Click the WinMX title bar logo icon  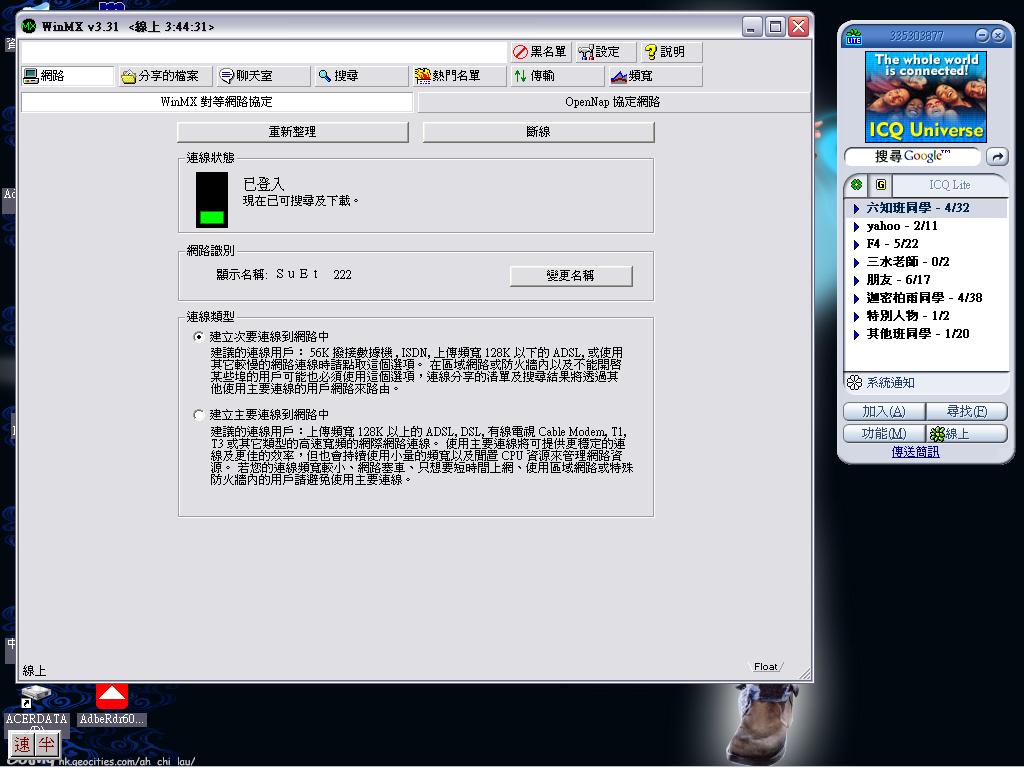29,26
